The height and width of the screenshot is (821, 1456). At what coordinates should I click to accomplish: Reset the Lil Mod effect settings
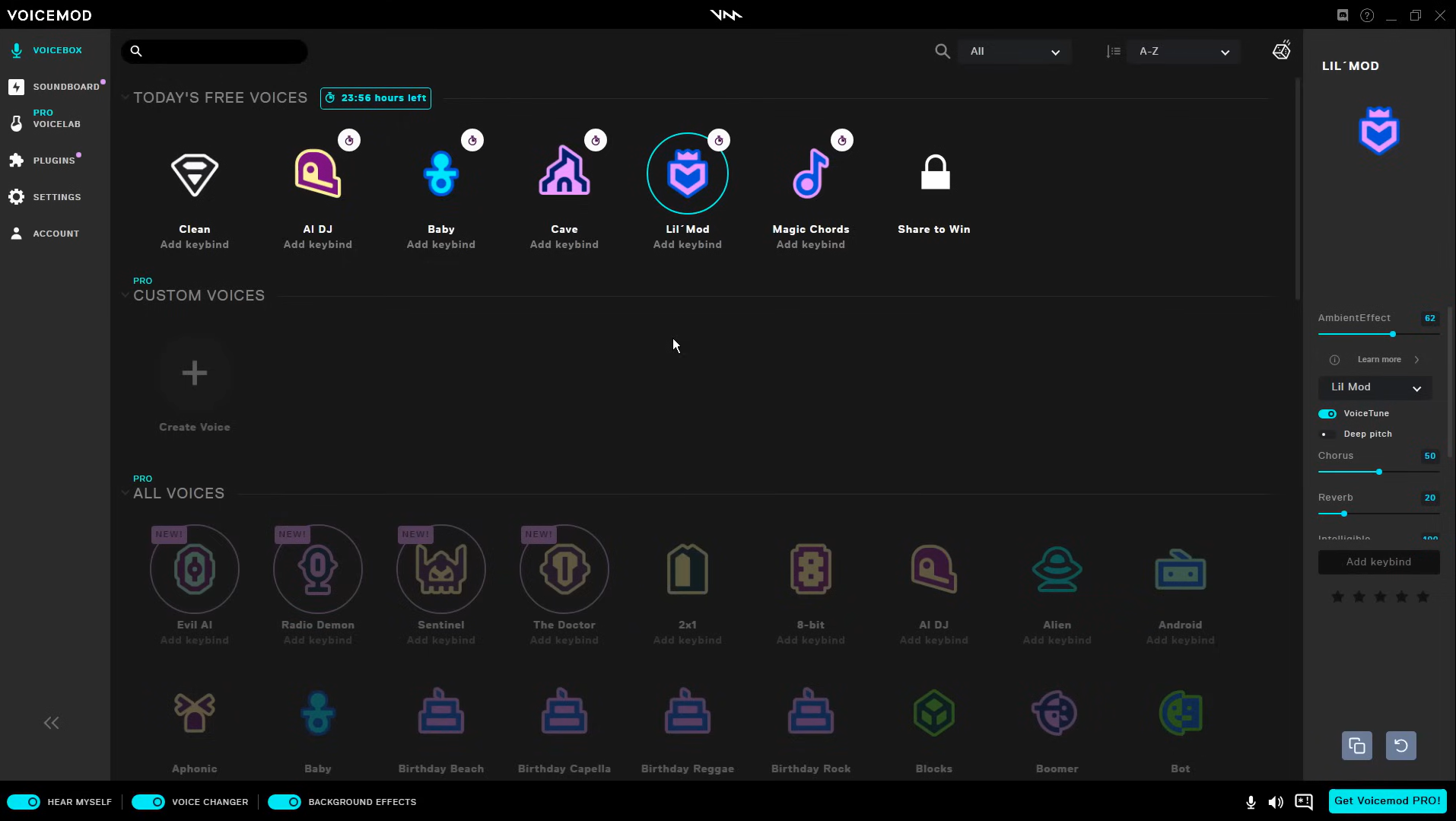1400,746
